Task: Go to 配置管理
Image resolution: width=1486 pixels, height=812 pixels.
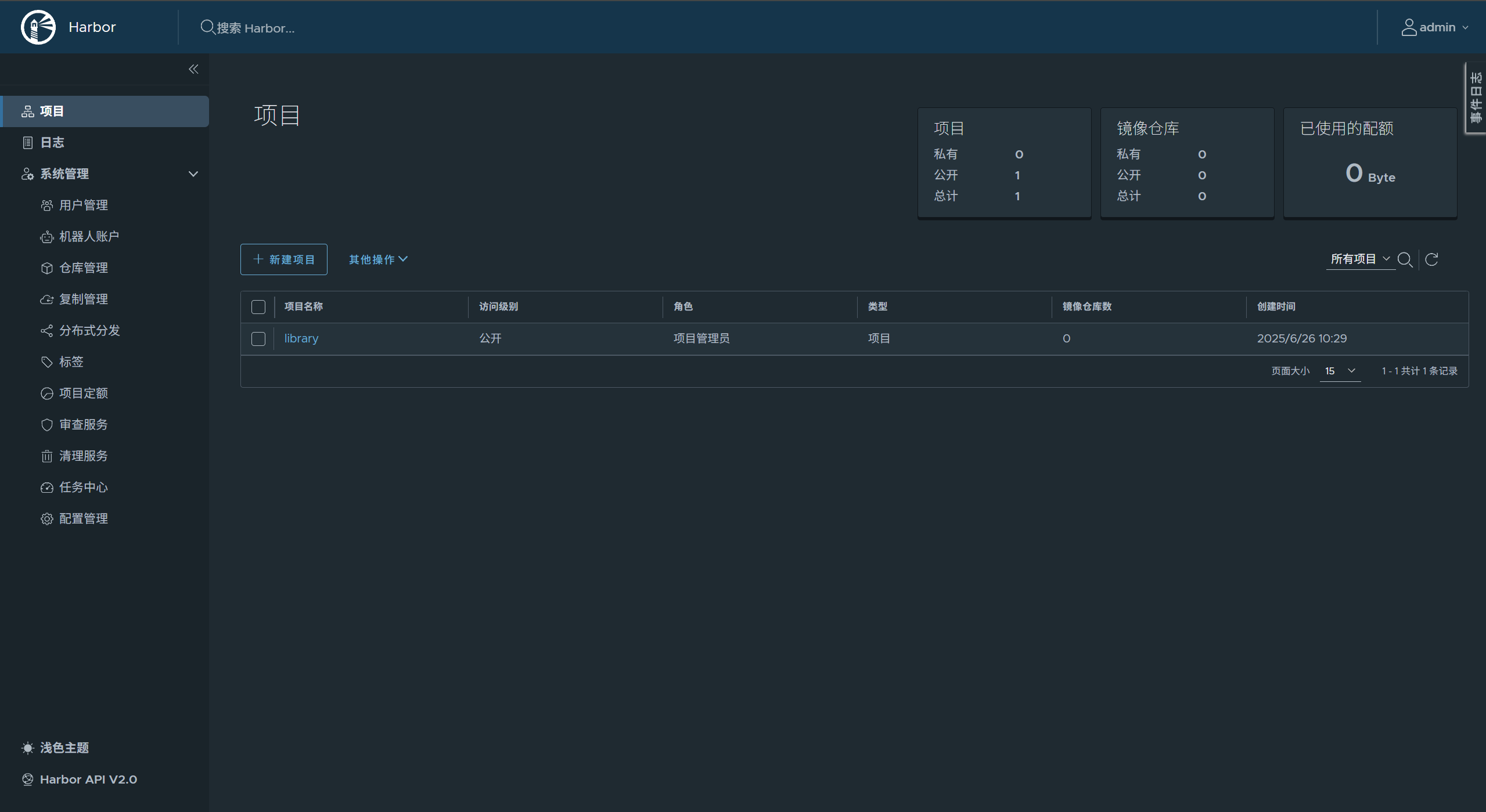Action: tap(84, 518)
